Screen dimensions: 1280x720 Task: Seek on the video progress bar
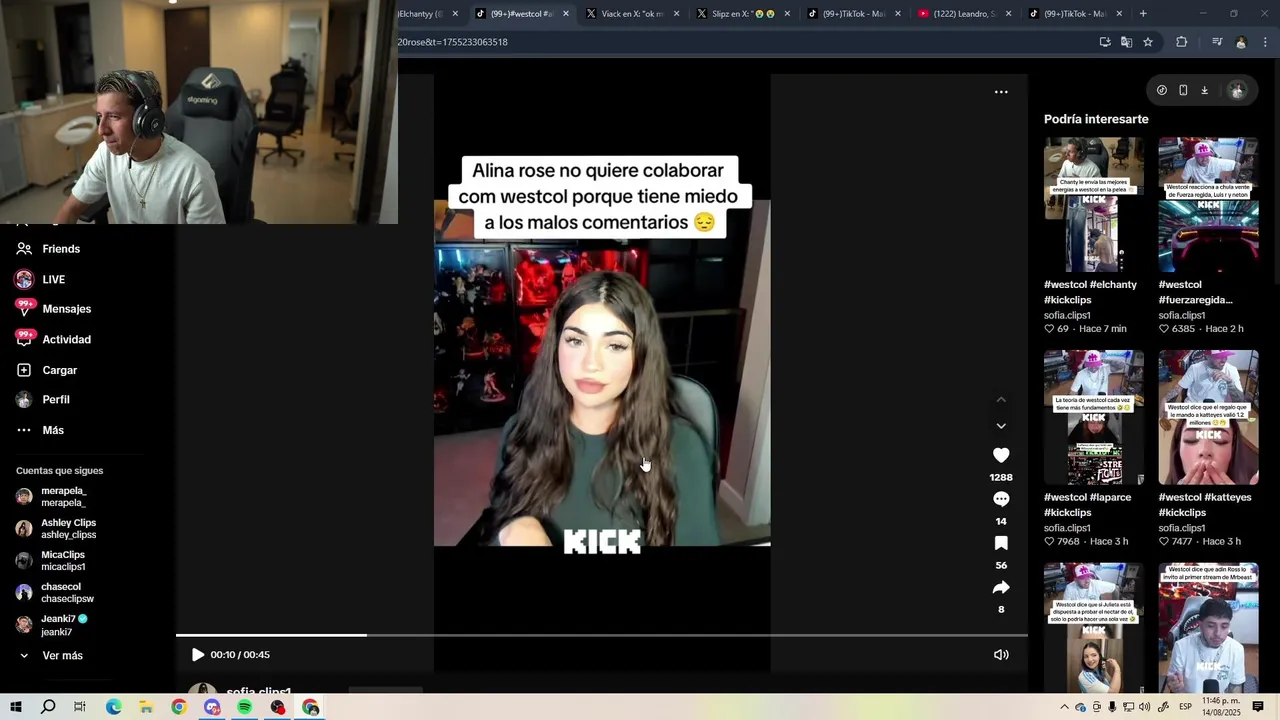602,635
